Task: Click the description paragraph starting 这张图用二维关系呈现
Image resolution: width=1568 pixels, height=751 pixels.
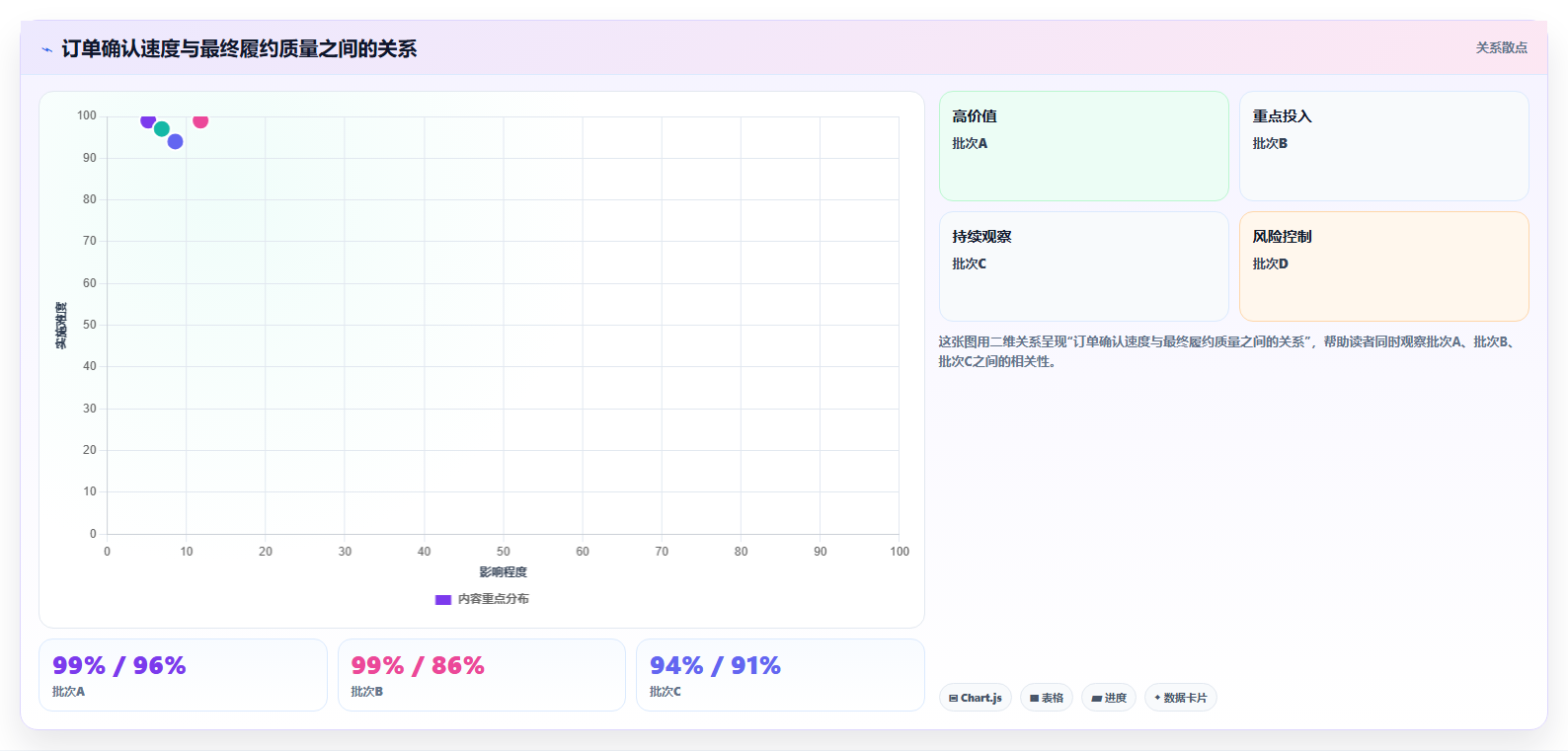Action: [1227, 351]
